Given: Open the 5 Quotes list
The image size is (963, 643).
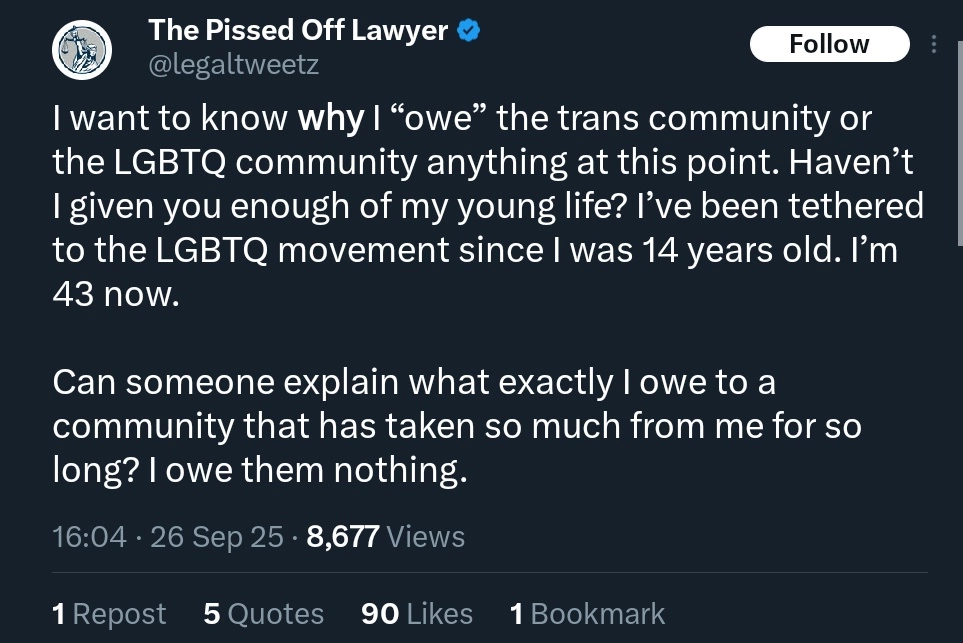Looking at the screenshot, I should click(x=263, y=613).
